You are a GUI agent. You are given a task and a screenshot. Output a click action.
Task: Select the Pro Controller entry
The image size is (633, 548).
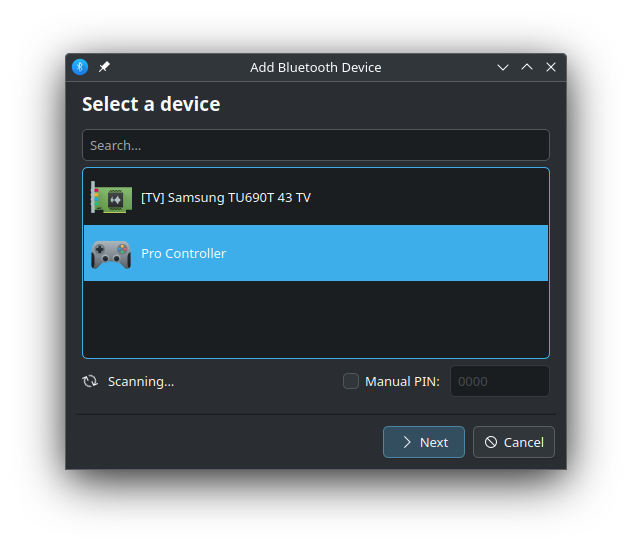pyautogui.click(x=316, y=253)
